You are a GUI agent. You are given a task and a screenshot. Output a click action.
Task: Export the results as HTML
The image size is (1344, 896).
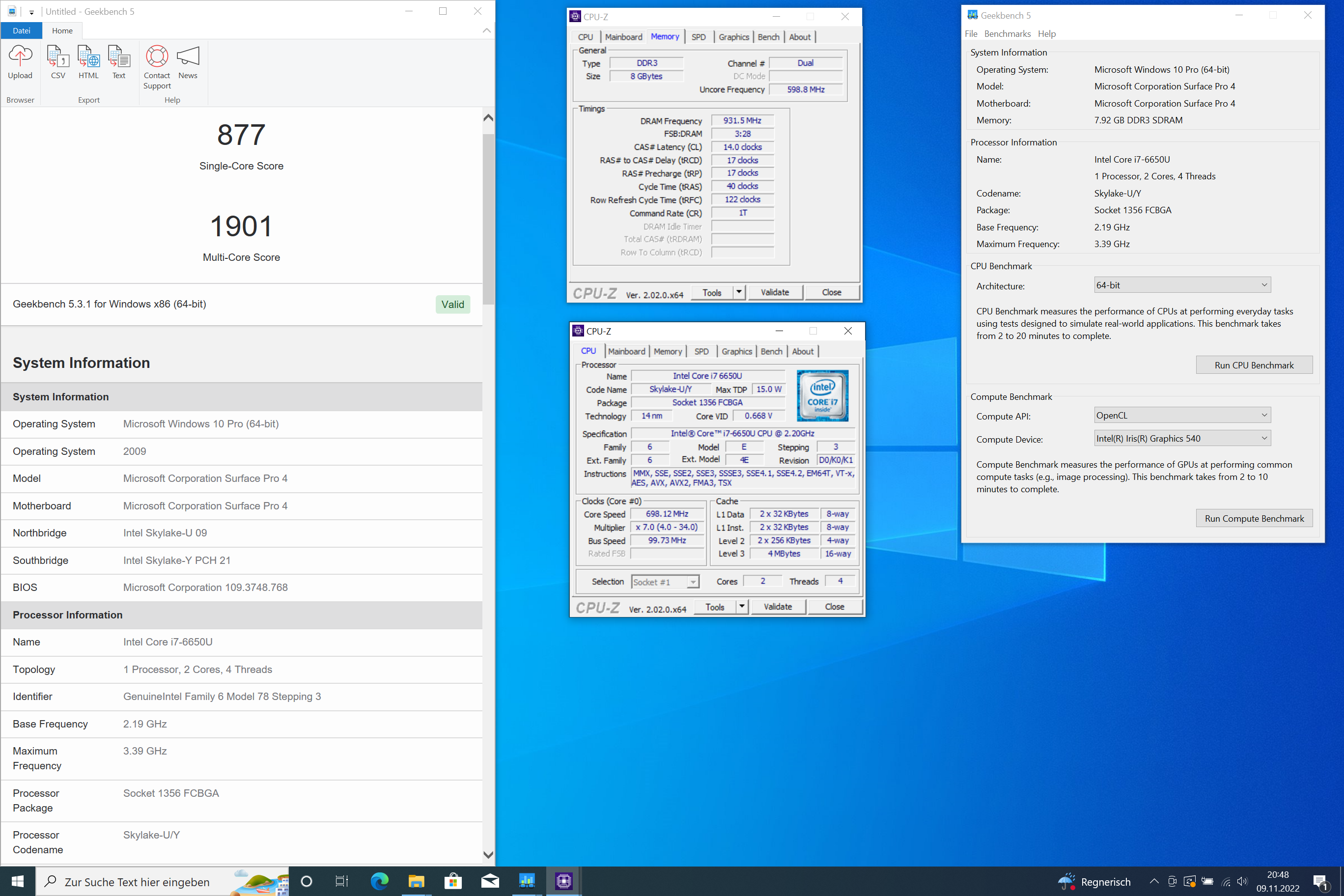[x=88, y=62]
